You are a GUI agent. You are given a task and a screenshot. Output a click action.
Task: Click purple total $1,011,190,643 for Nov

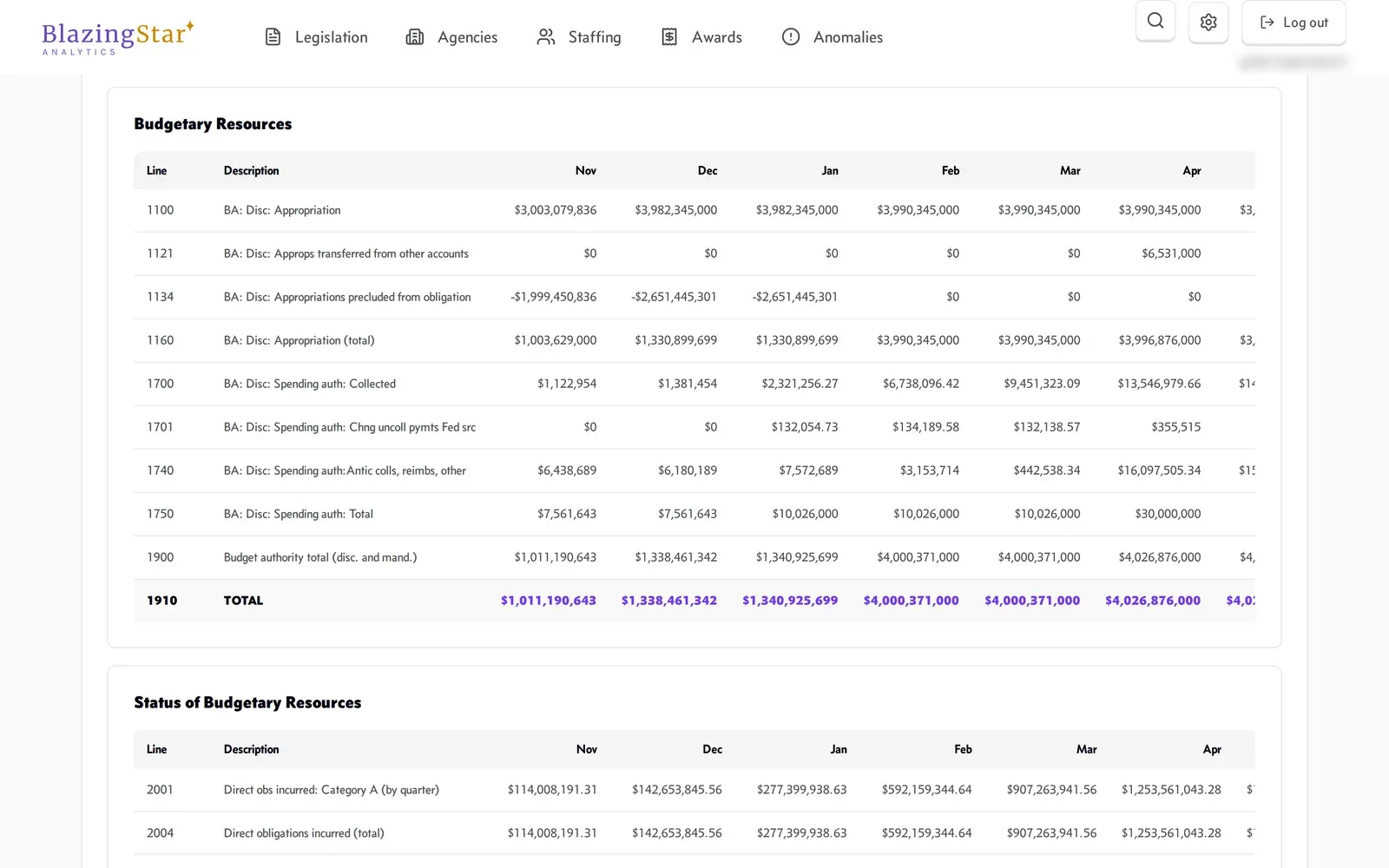[x=549, y=601]
